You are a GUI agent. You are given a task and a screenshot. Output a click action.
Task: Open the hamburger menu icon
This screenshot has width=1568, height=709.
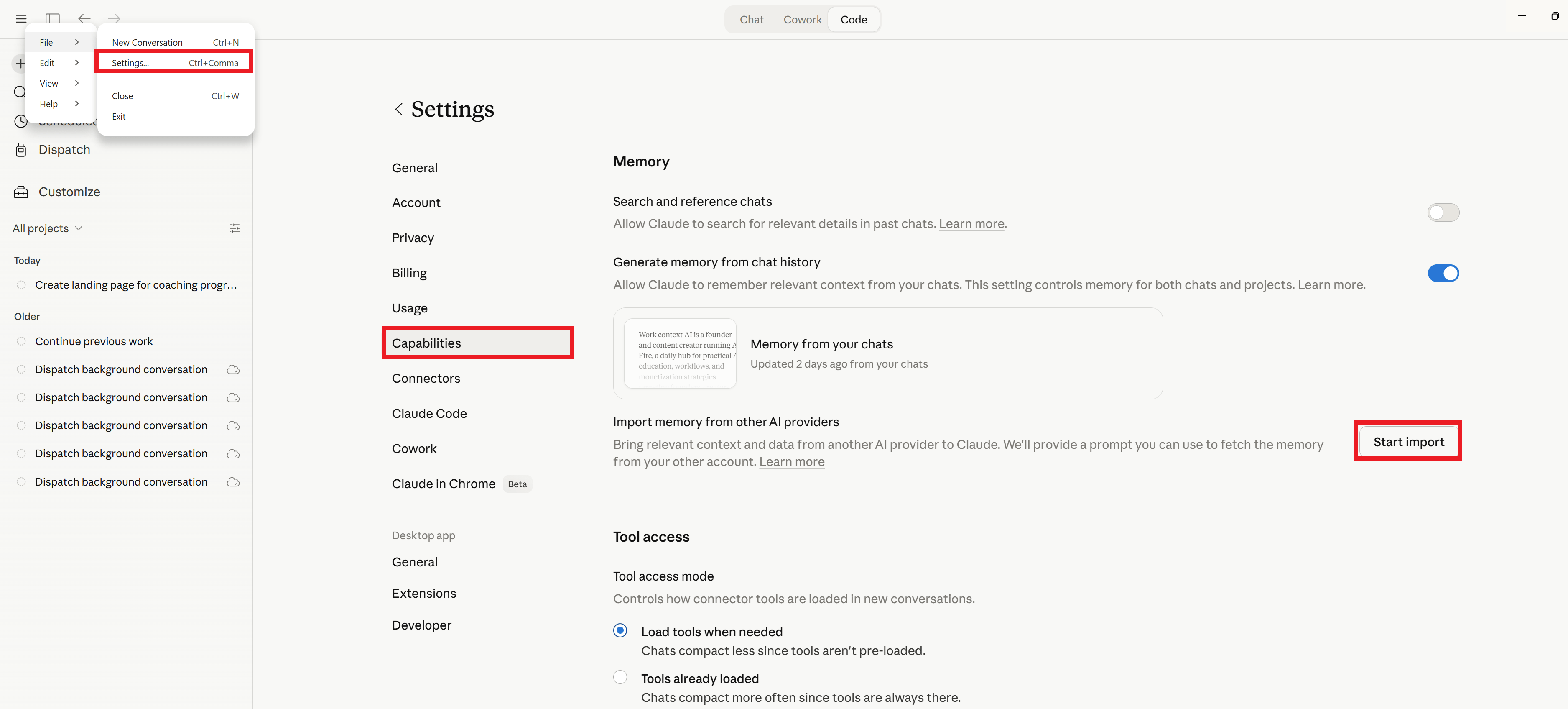click(x=21, y=18)
